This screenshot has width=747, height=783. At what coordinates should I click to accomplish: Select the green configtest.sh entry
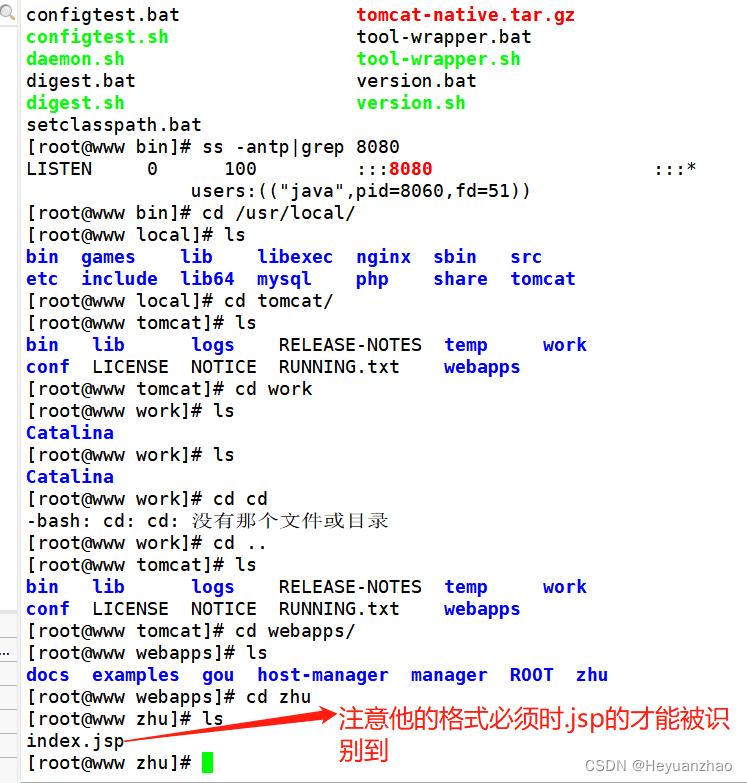click(97, 36)
